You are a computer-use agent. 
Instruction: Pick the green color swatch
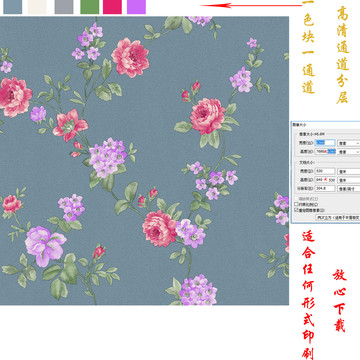coord(90,7)
